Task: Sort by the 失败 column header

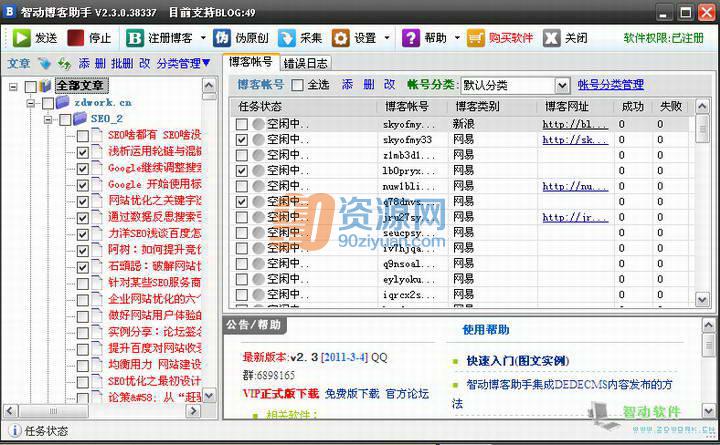Action: [x=671, y=107]
